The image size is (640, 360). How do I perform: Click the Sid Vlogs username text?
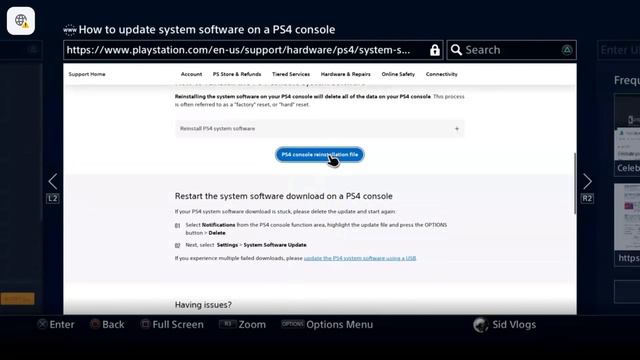(x=514, y=324)
